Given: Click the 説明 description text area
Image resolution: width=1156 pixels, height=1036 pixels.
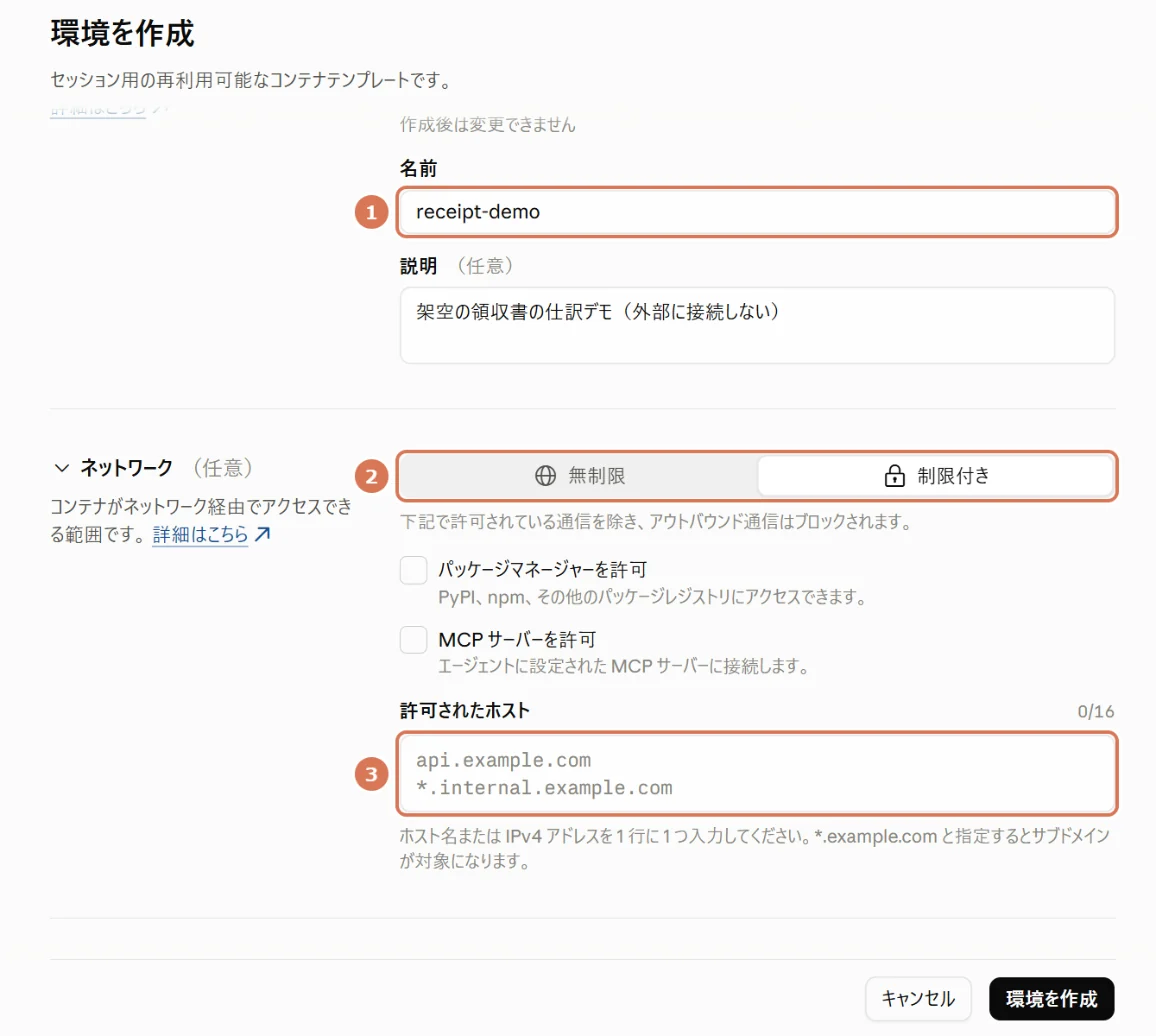Looking at the screenshot, I should pyautogui.click(x=757, y=325).
